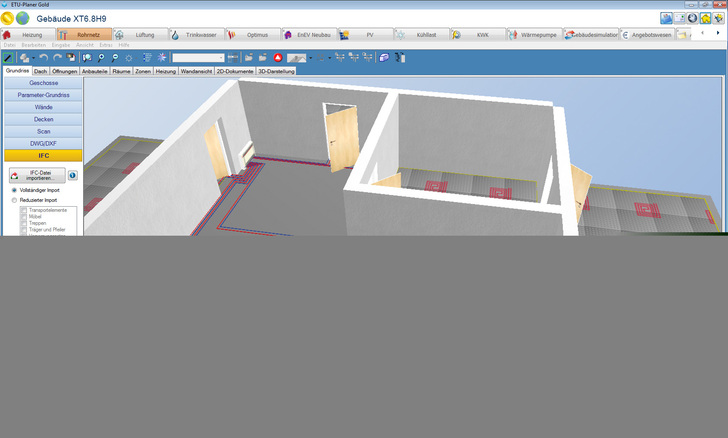Screen dimensions: 728x438
Task: Select Reduzierter Import radio option
Action: click(14, 200)
